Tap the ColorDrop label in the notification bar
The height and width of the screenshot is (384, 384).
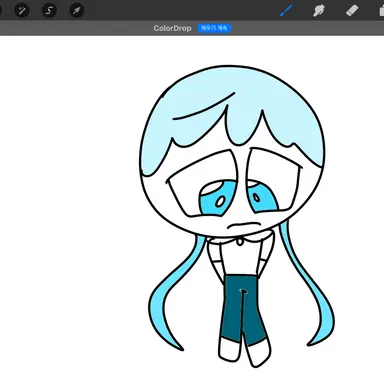(172, 28)
